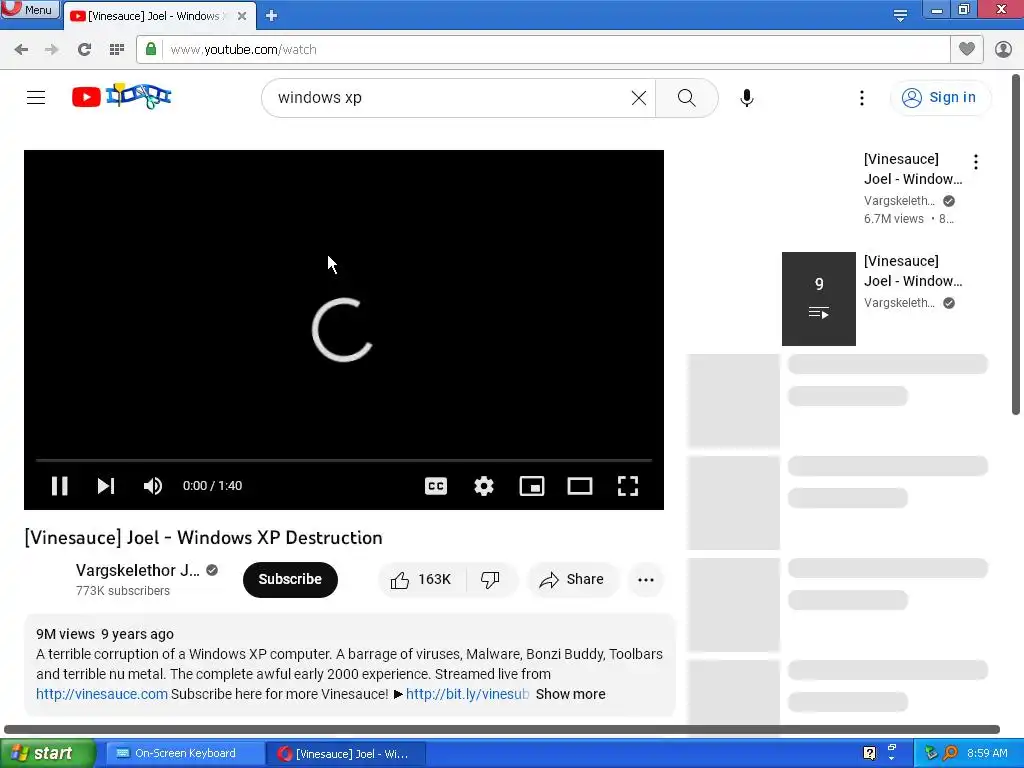Viewport: 1024px width, 768px height.
Task: Open the help question mark tray icon
Action: pos(869,753)
